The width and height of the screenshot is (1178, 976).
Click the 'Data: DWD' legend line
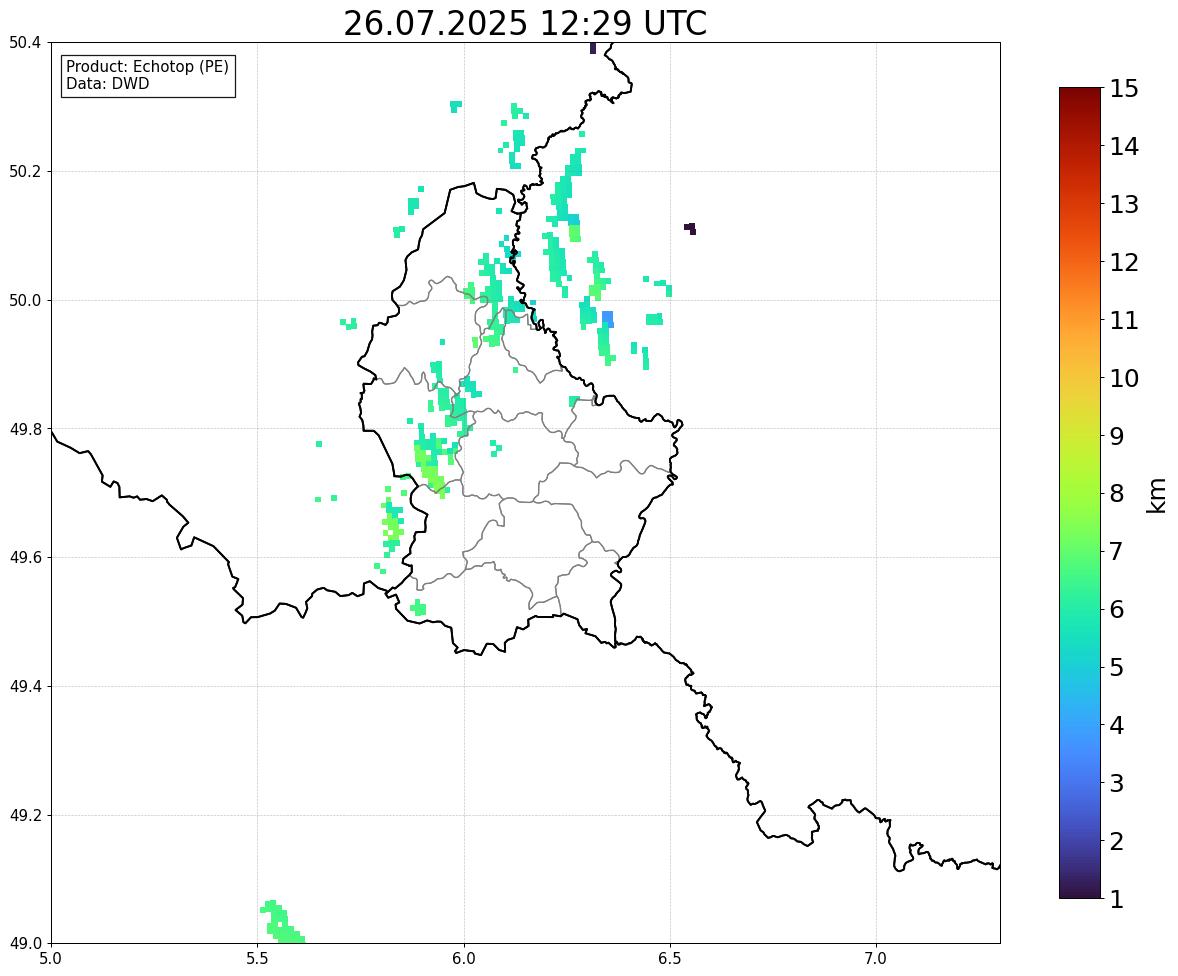click(x=107, y=83)
